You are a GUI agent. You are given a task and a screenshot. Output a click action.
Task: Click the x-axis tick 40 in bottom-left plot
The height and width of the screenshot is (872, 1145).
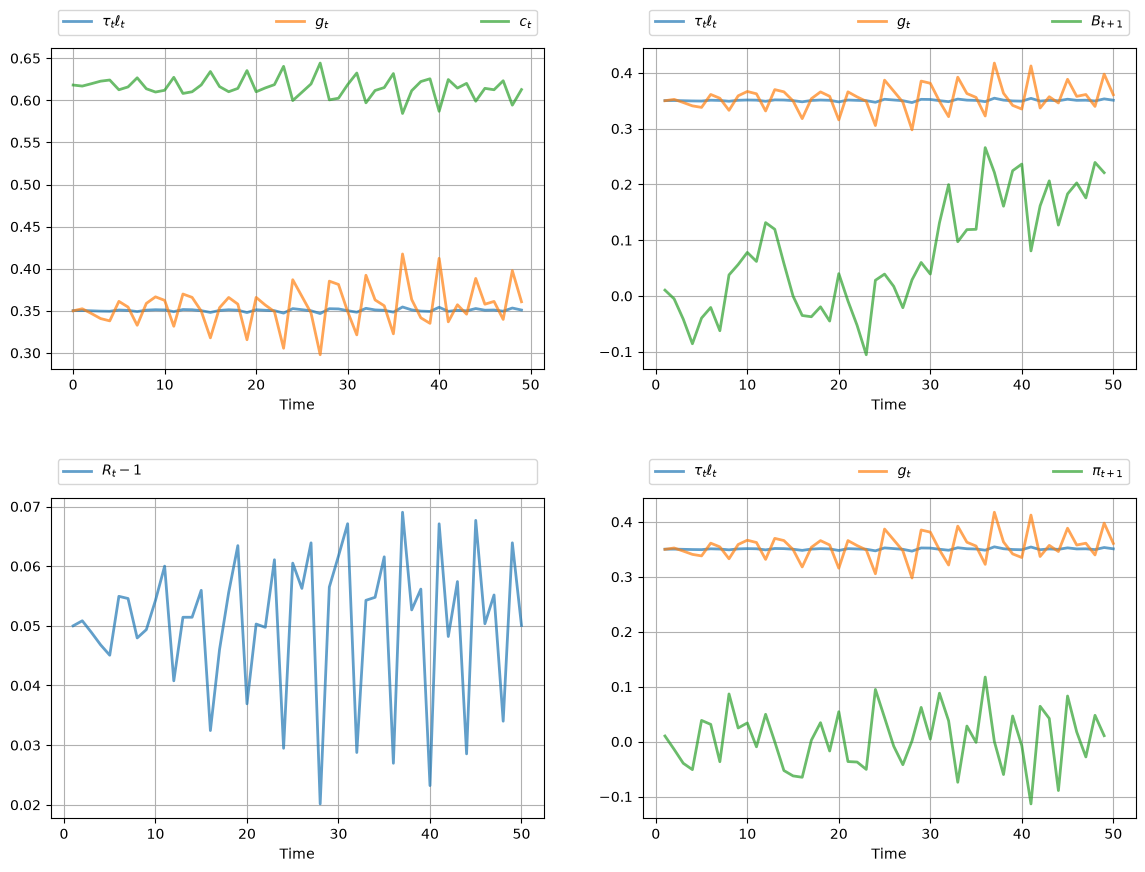click(x=430, y=833)
